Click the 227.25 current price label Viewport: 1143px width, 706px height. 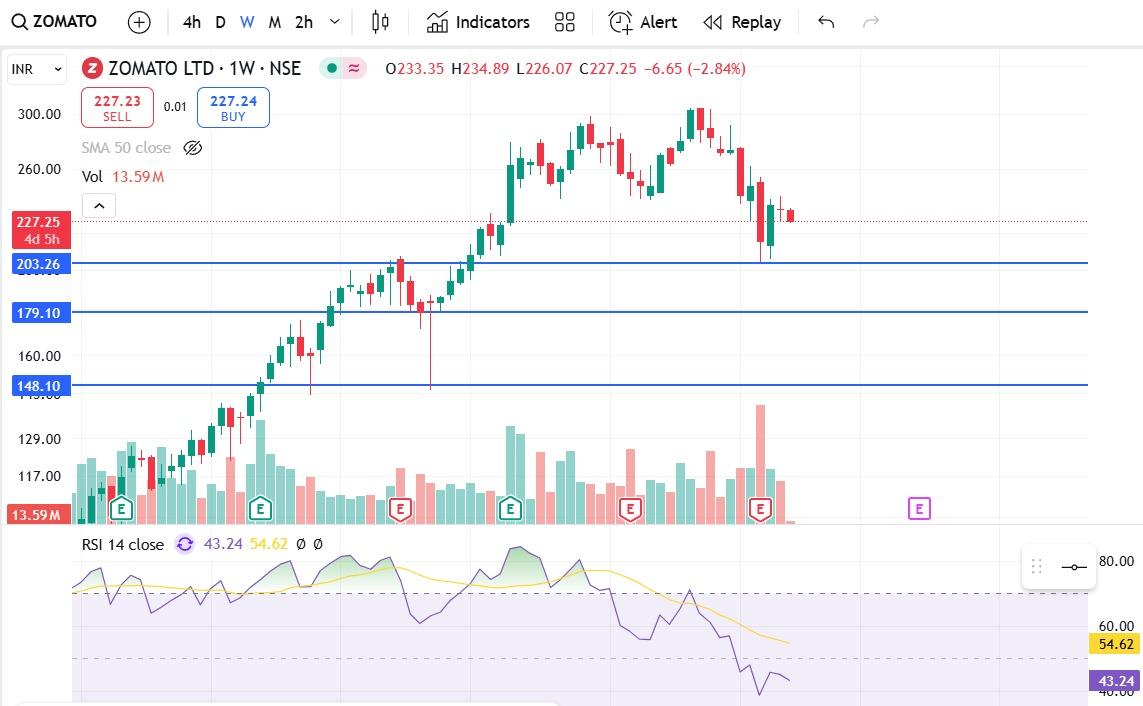(x=42, y=230)
